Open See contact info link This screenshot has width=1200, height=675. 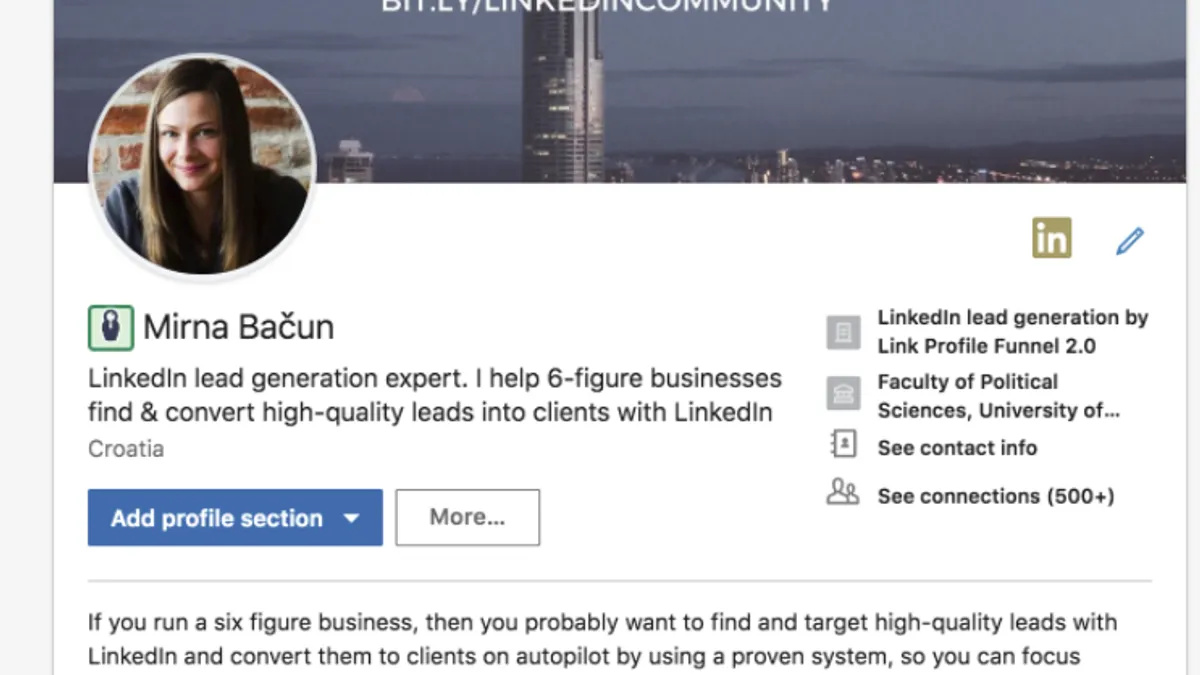tap(957, 448)
